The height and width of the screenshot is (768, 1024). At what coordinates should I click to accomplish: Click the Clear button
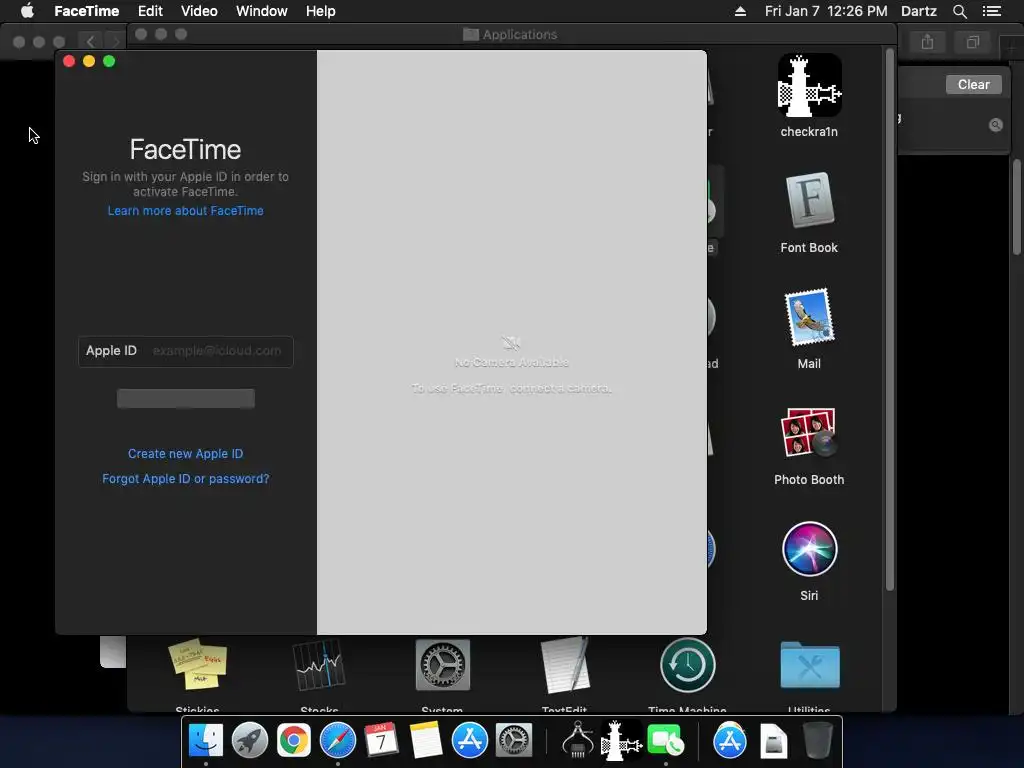click(973, 84)
